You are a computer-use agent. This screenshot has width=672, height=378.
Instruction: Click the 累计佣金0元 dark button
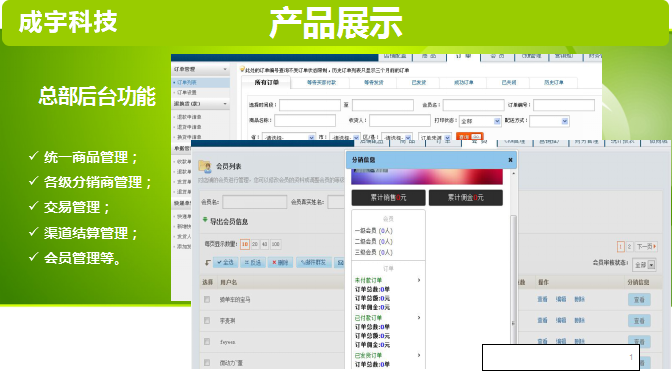465,198
